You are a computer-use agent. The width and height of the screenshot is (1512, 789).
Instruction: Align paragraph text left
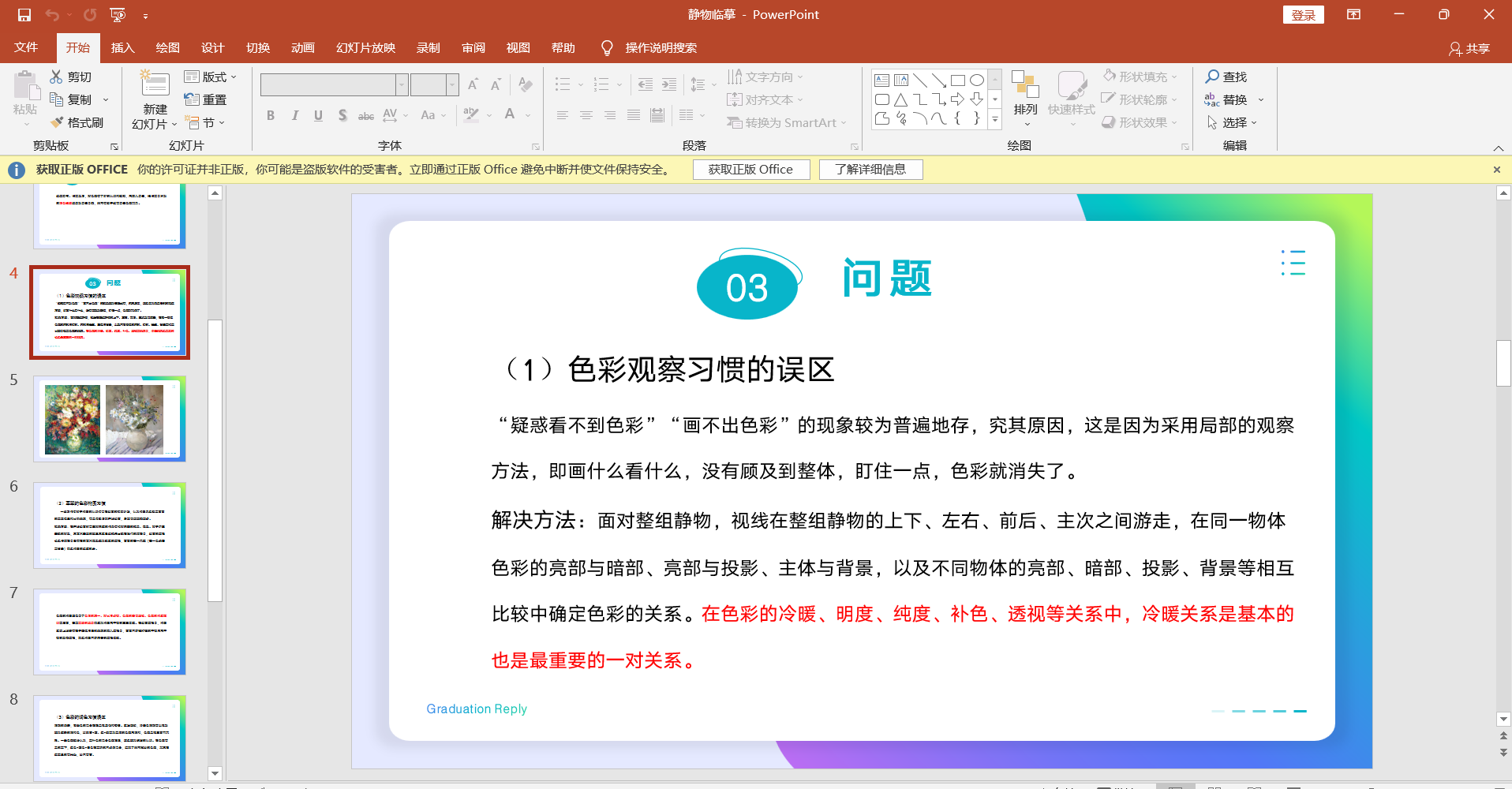tap(562, 115)
